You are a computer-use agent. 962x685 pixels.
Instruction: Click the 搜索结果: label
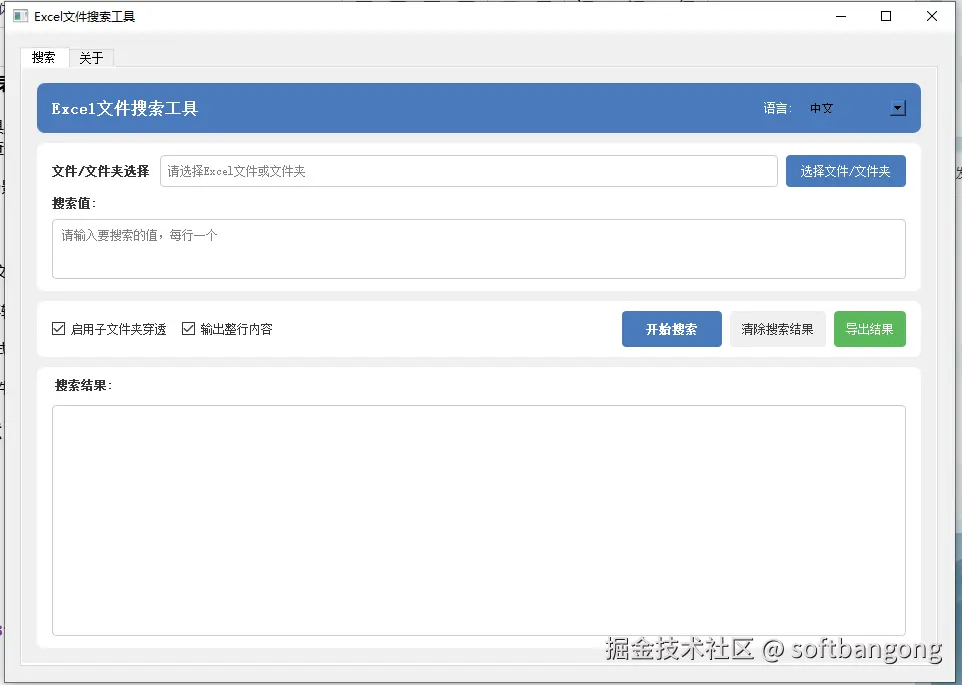pyautogui.click(x=83, y=385)
